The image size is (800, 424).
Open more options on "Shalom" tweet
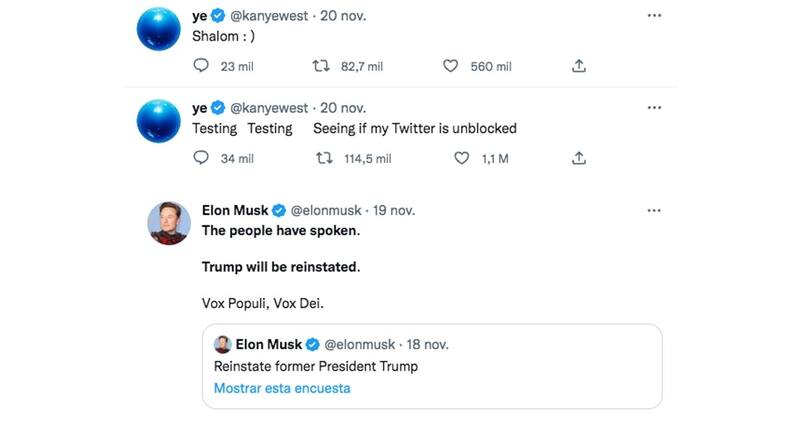654,16
